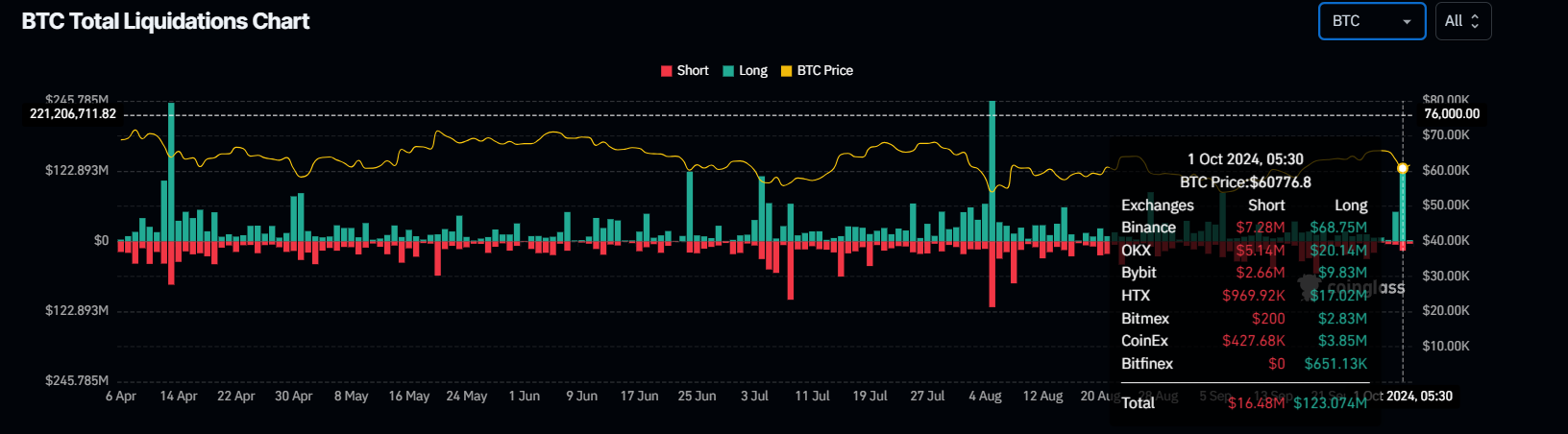Click the BTC Total Liquidations Chart title
Image resolution: width=1568 pixels, height=434 pixels.
(165, 21)
